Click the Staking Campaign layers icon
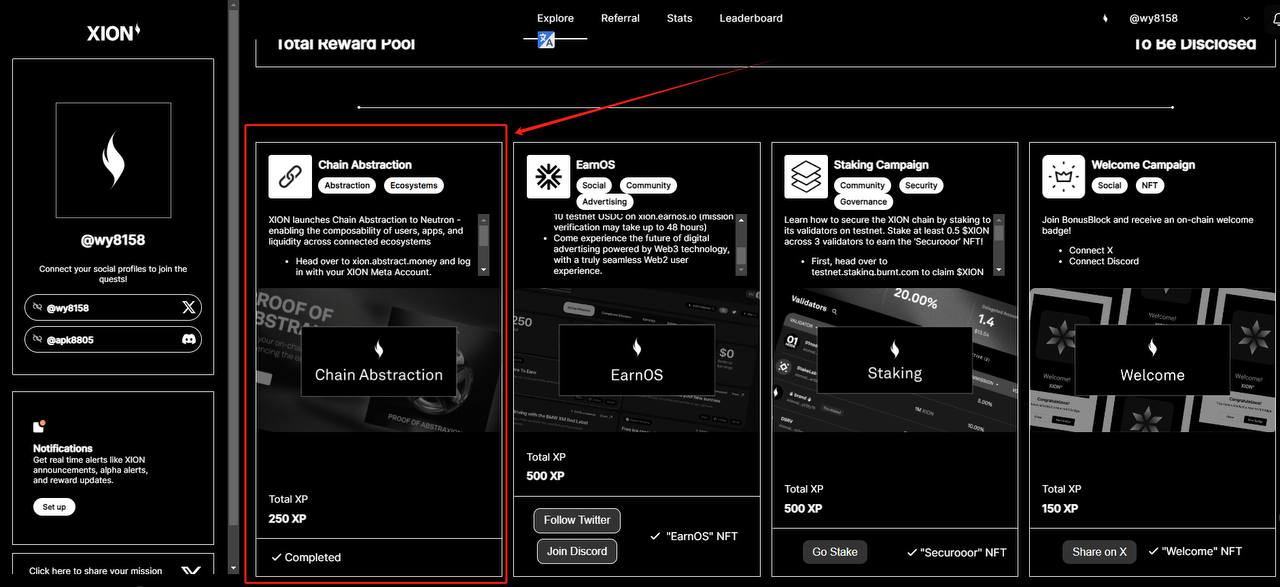1280x587 pixels. pos(806,177)
